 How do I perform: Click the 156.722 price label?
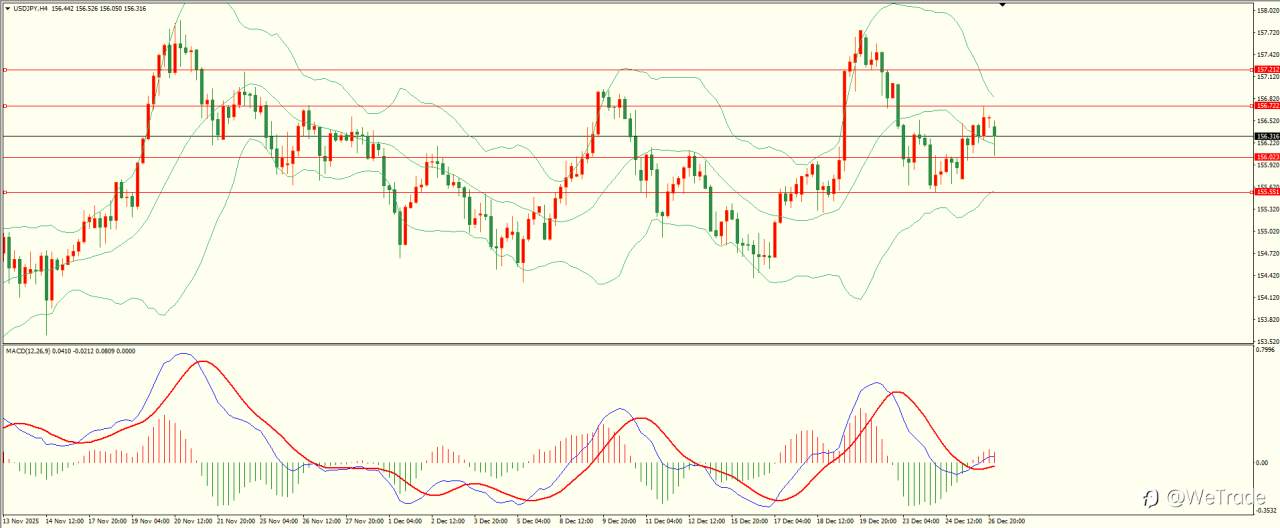click(x=1267, y=105)
